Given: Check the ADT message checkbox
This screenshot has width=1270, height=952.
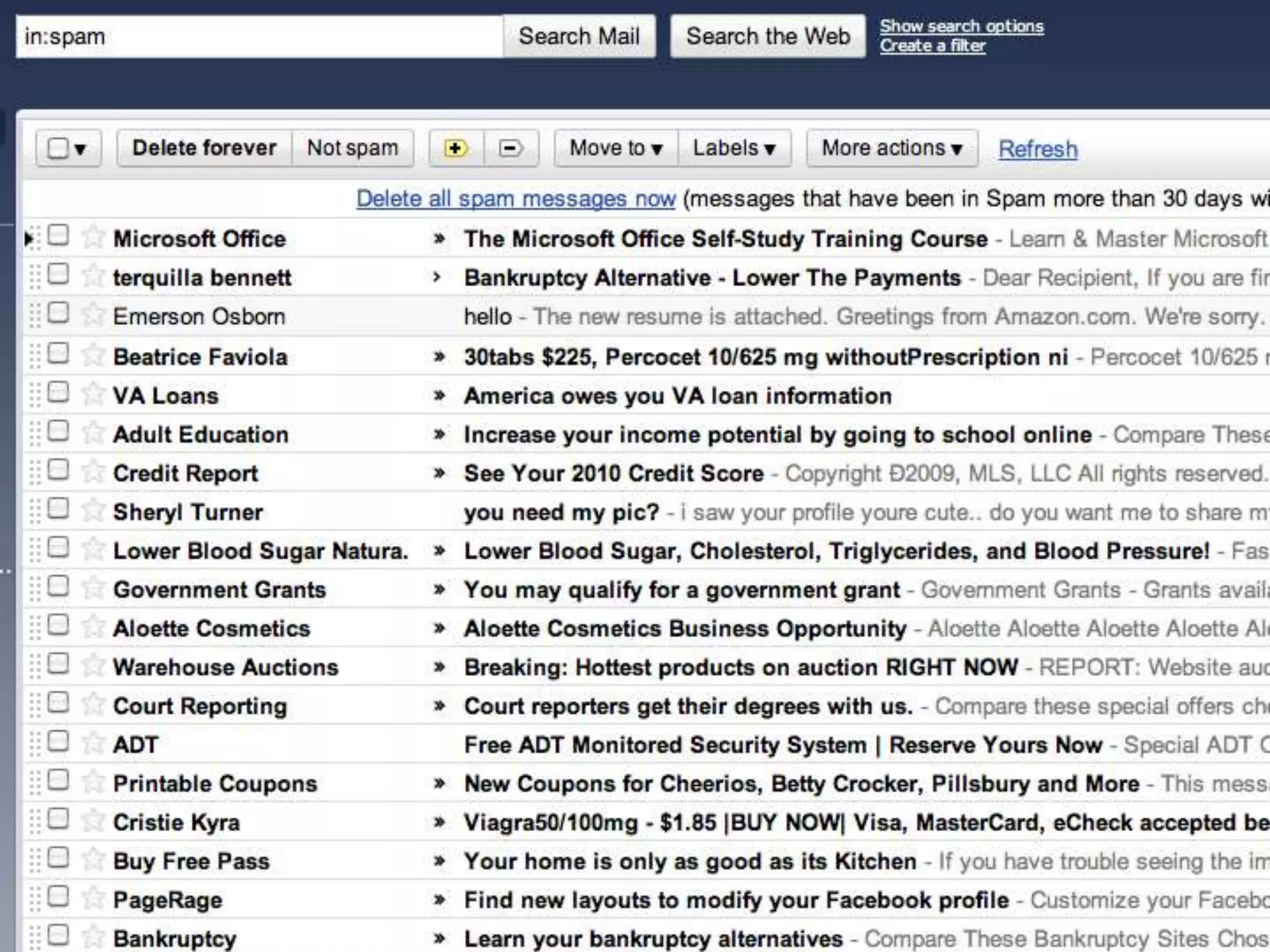Looking at the screenshot, I should pyautogui.click(x=58, y=742).
